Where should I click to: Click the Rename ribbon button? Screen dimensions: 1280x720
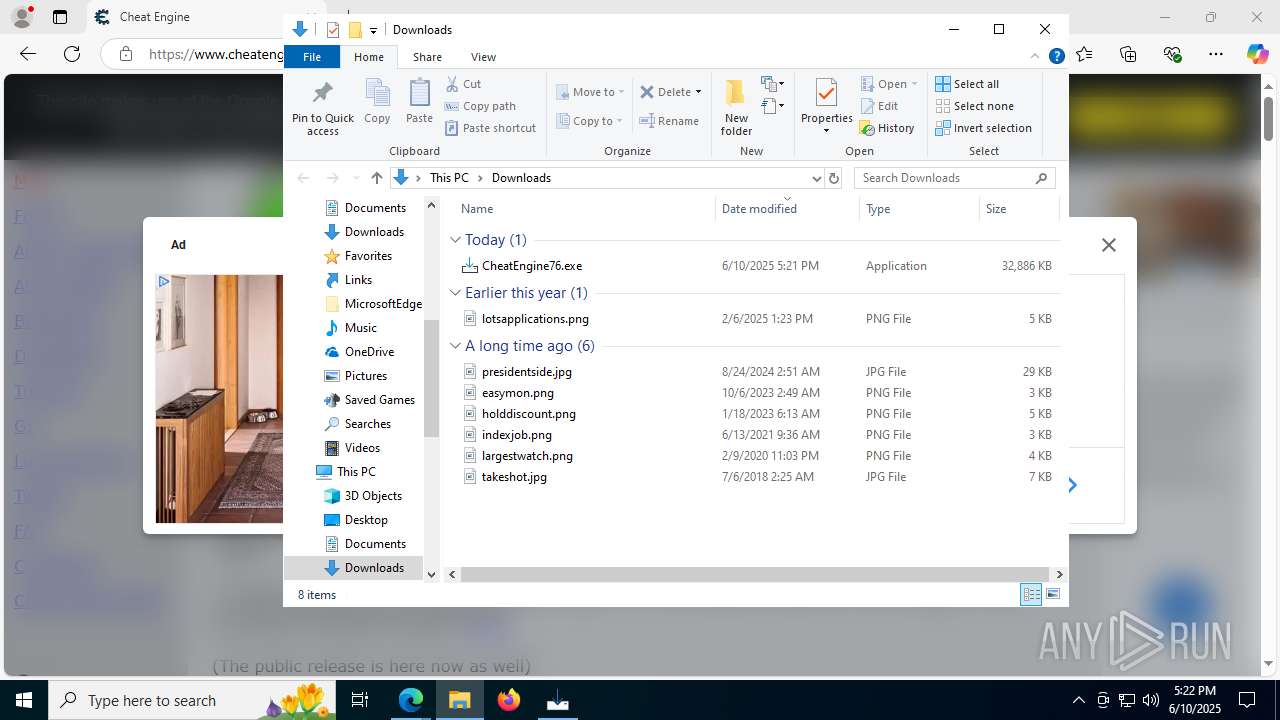669,121
